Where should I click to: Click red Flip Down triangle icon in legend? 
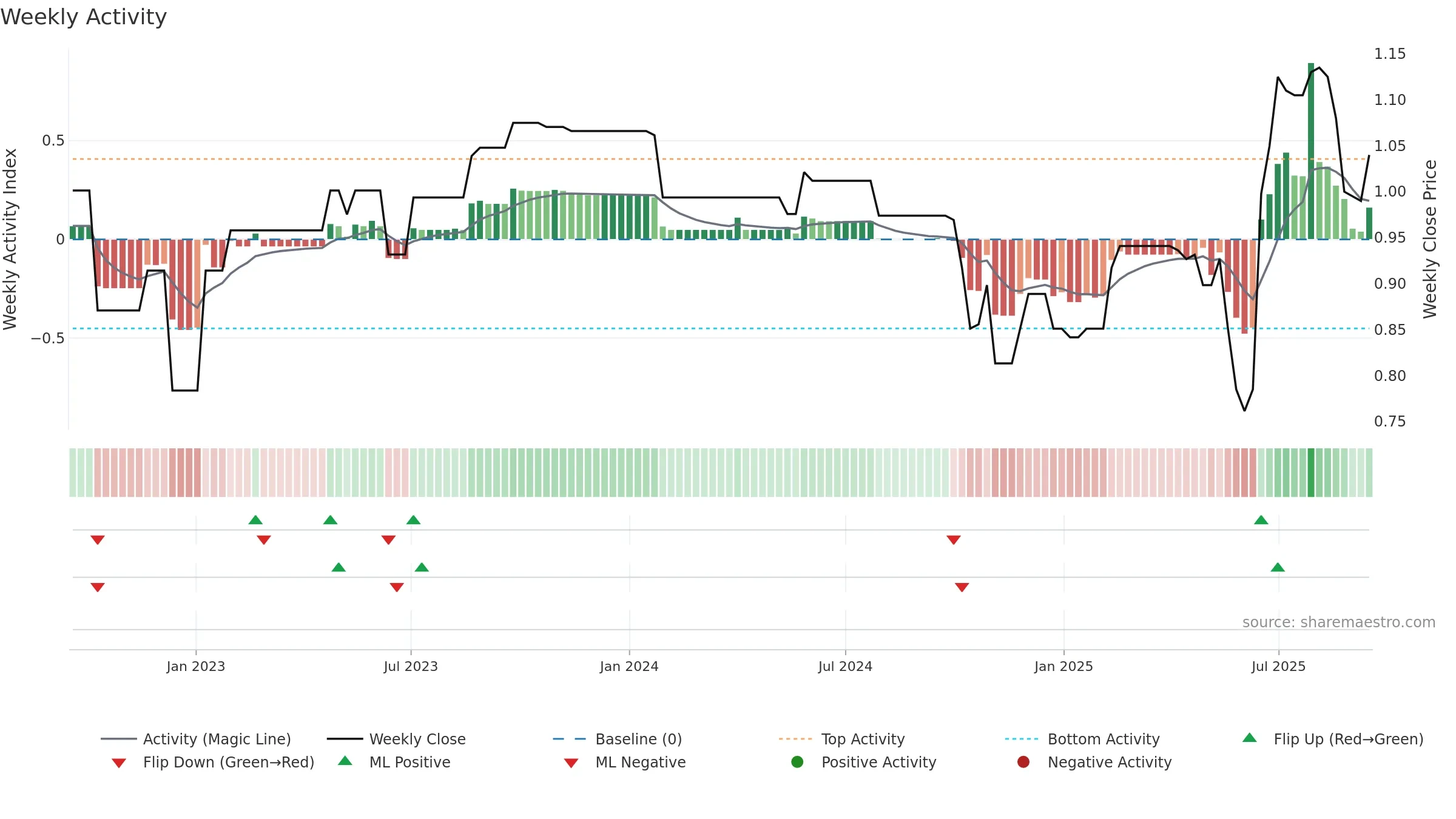coord(119,763)
